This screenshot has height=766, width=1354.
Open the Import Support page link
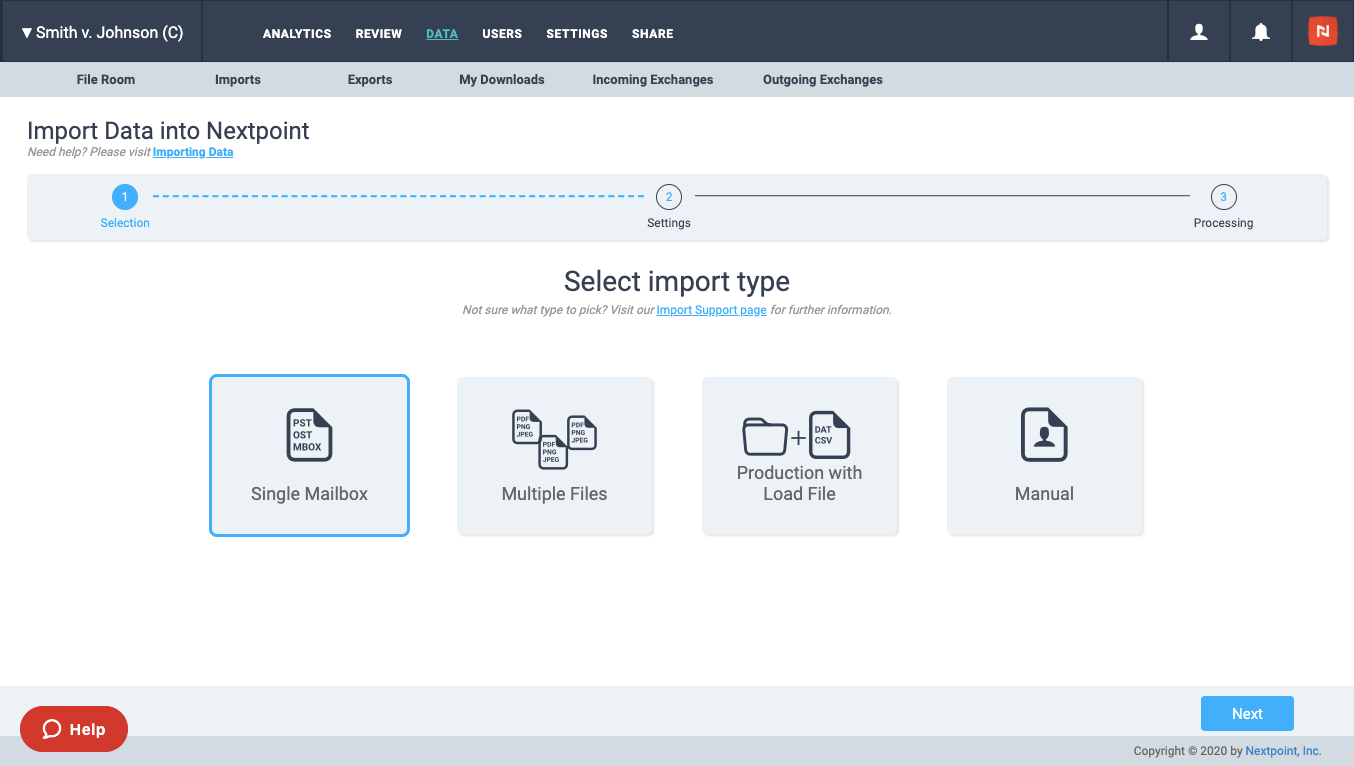(x=711, y=310)
